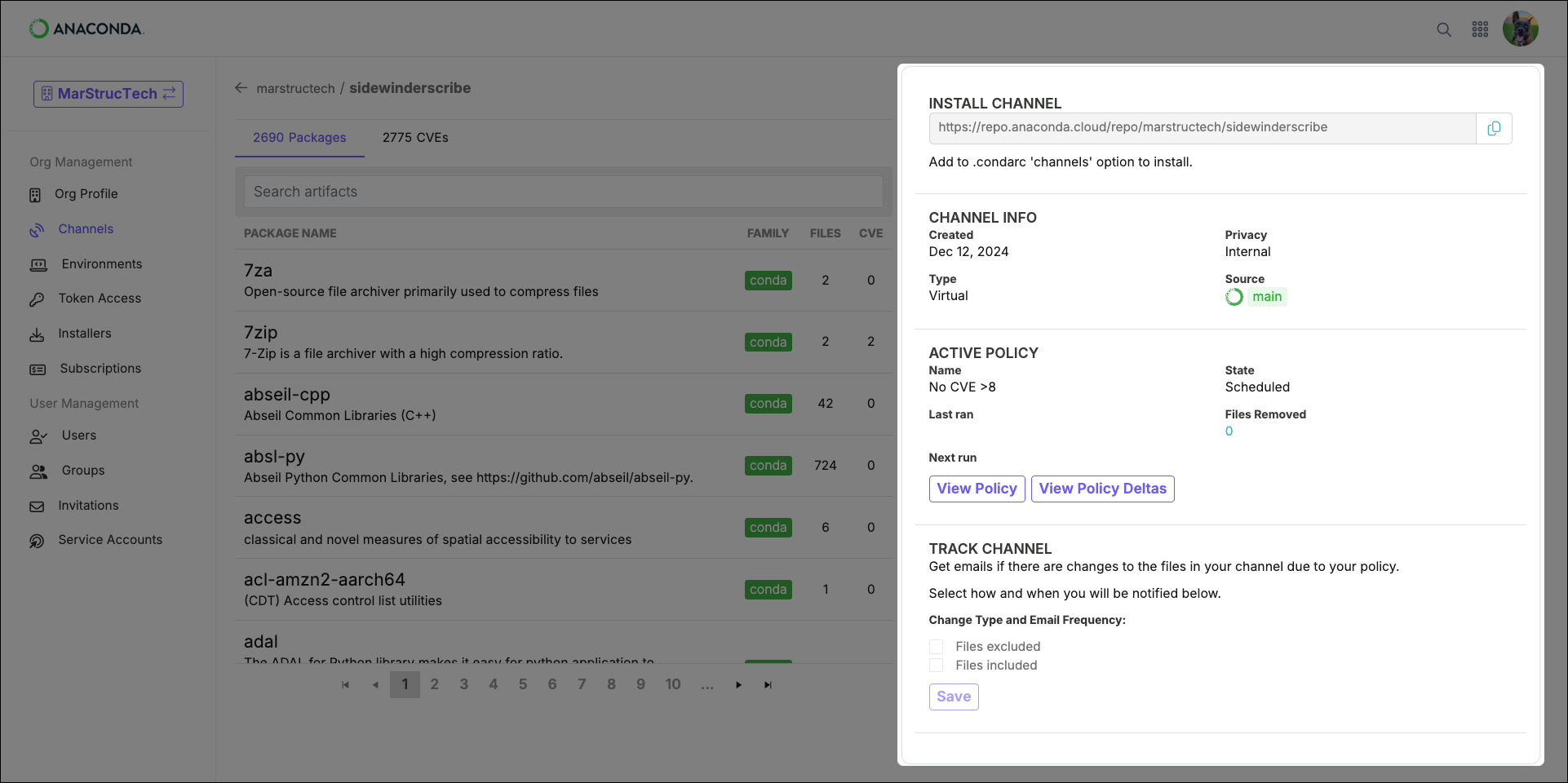Image resolution: width=1568 pixels, height=783 pixels.
Task: Open the search magnifier icon in header
Action: pyautogui.click(x=1443, y=29)
